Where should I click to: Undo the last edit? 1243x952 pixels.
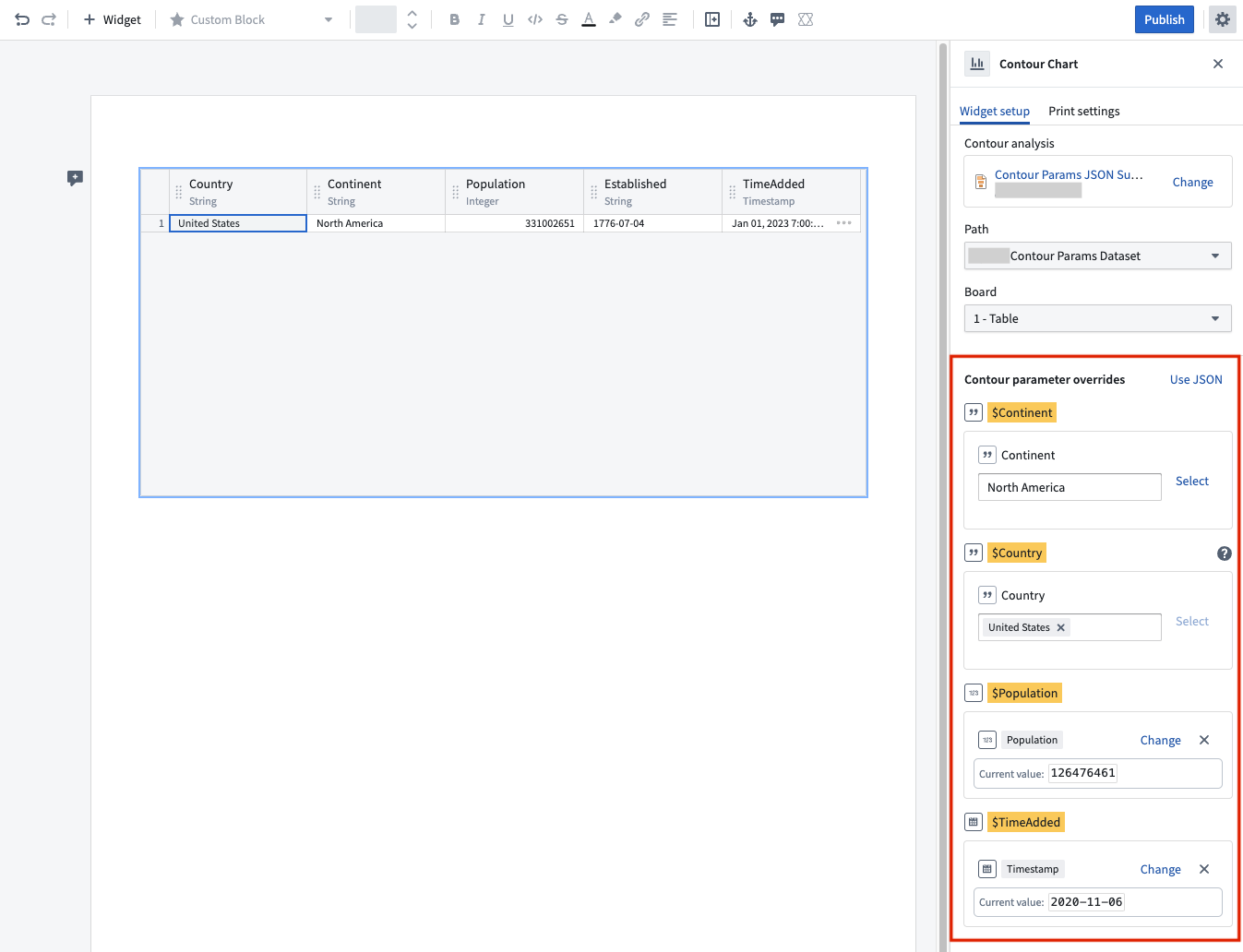click(x=22, y=19)
